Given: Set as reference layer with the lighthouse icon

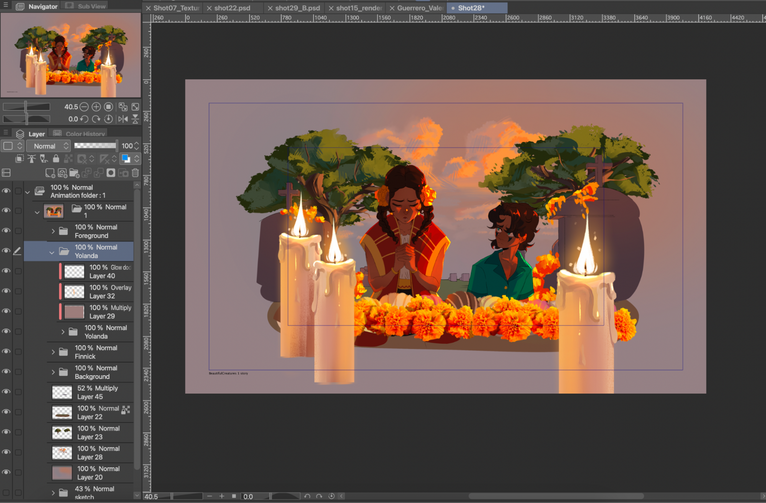Looking at the screenshot, I should point(32,158).
